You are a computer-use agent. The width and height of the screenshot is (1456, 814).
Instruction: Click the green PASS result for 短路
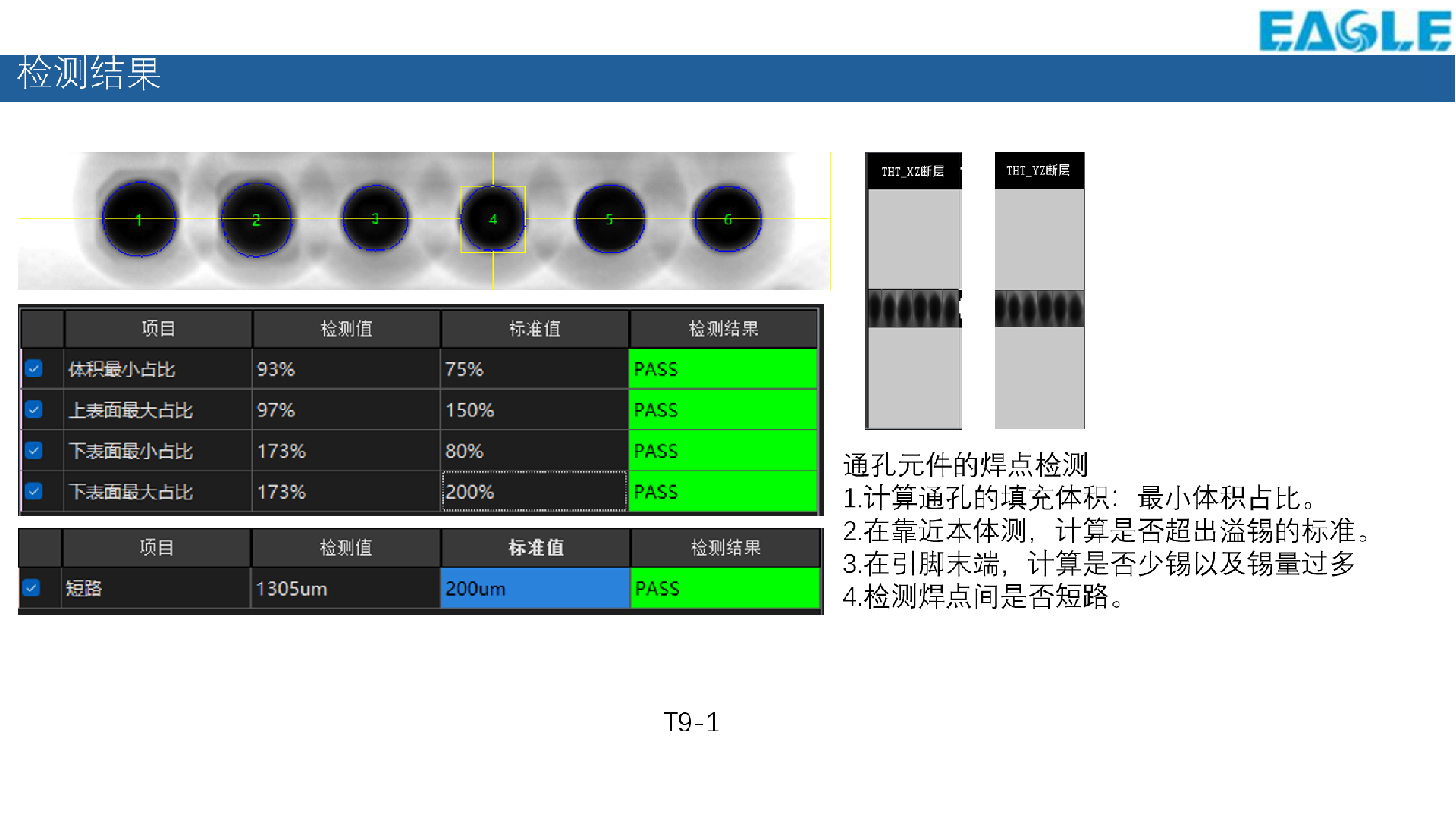point(724,588)
